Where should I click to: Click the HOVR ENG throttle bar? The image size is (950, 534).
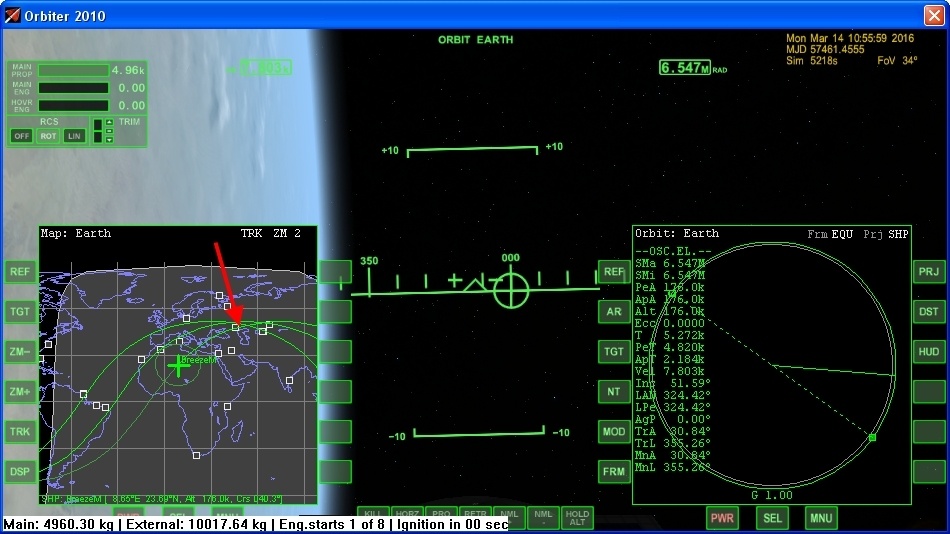73,105
